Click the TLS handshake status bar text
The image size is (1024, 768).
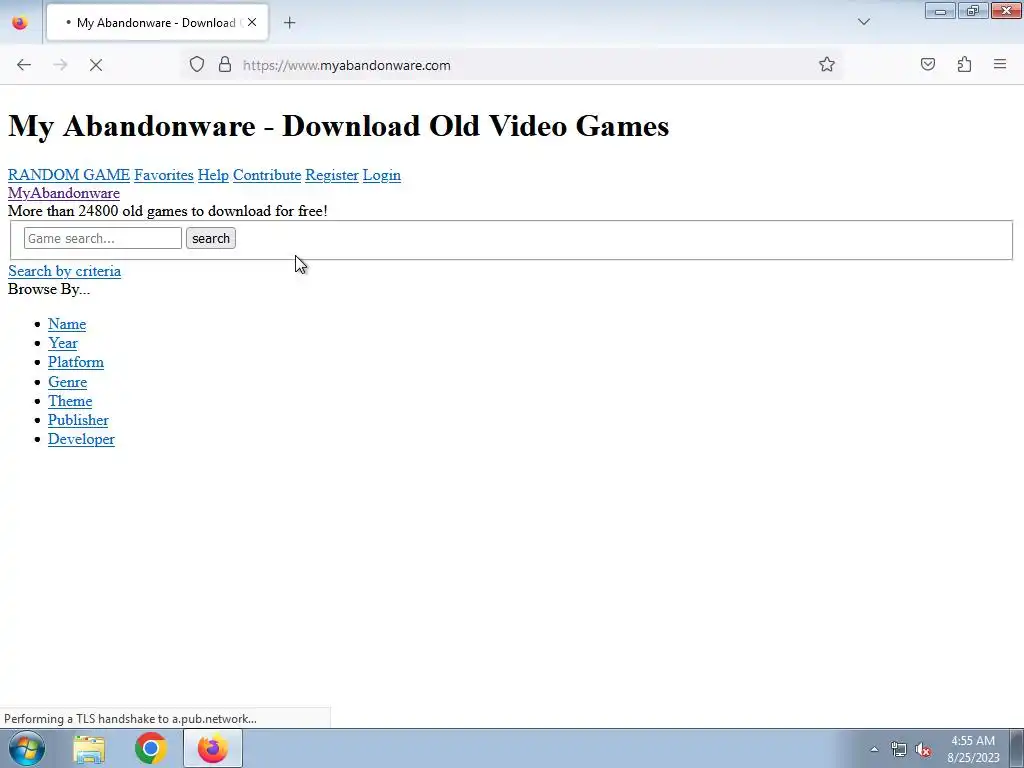131,719
